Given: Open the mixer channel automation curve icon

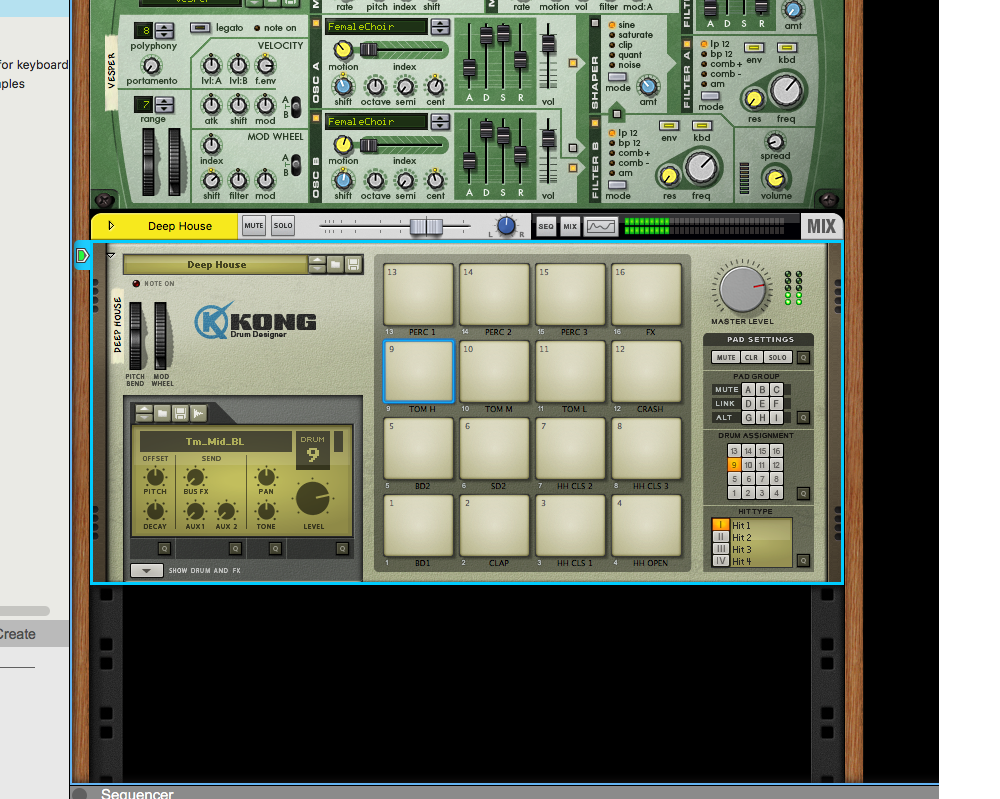Looking at the screenshot, I should tap(601, 226).
